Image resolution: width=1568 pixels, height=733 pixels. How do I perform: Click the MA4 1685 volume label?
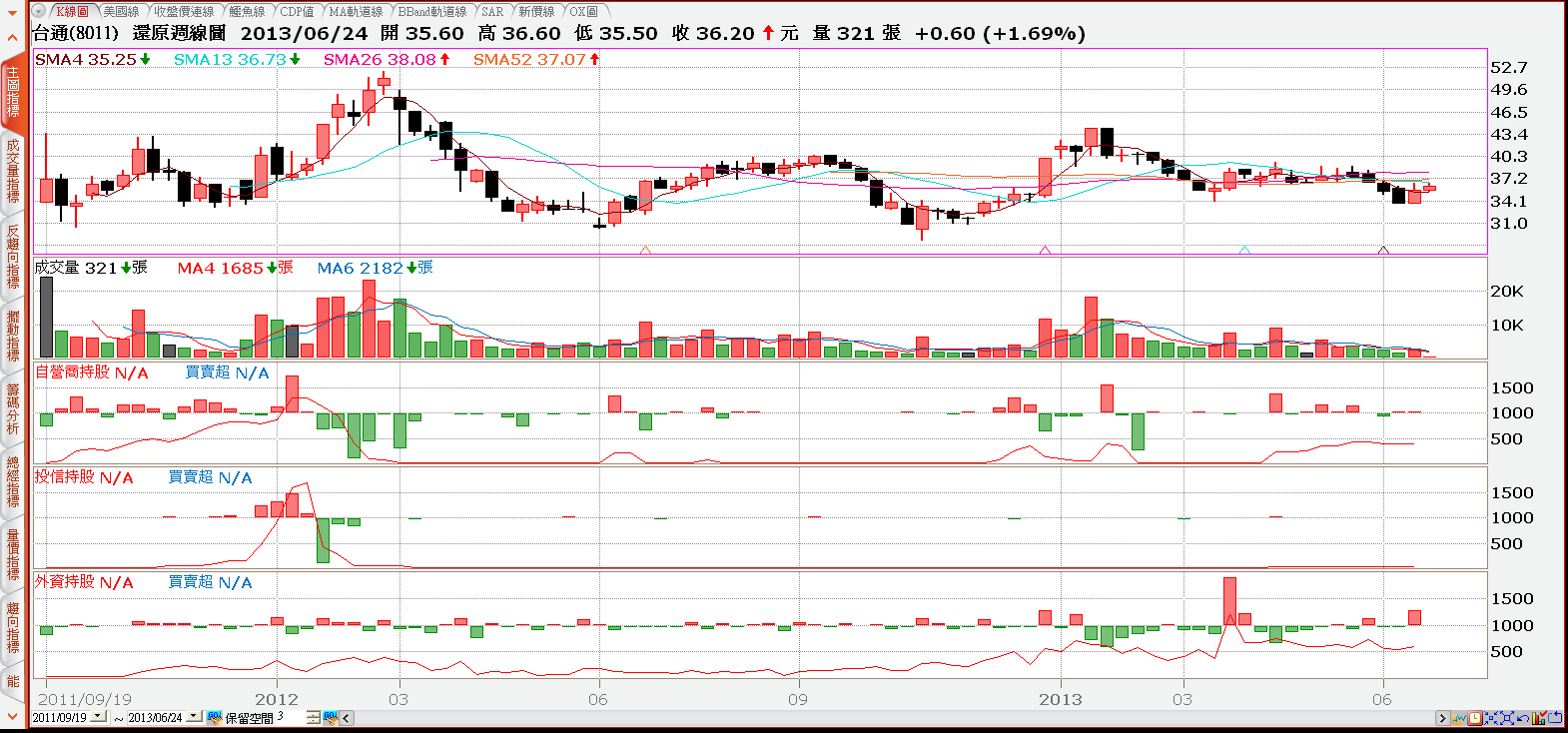(x=235, y=268)
